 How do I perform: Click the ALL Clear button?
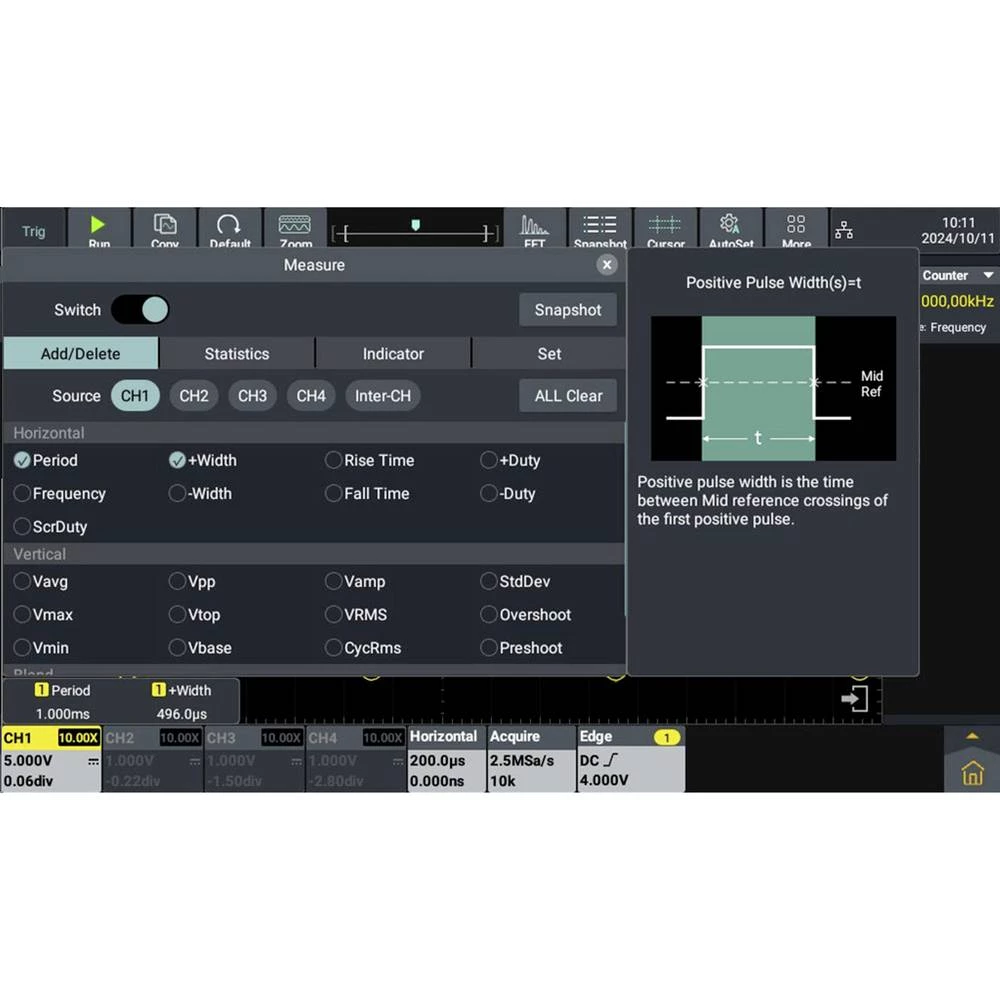tap(568, 396)
